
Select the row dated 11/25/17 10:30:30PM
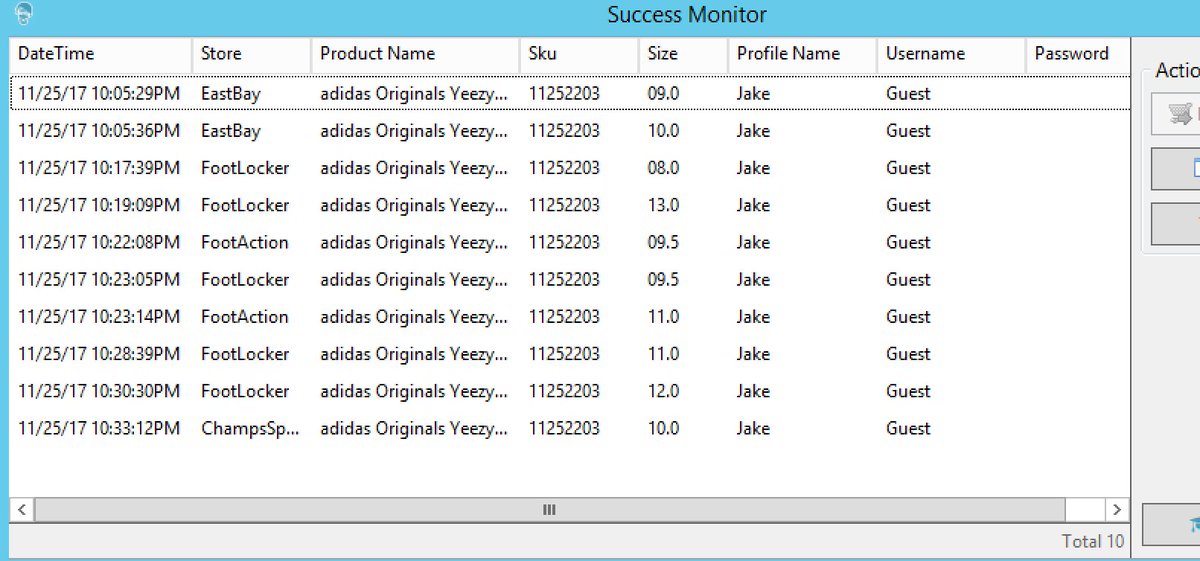[570, 391]
